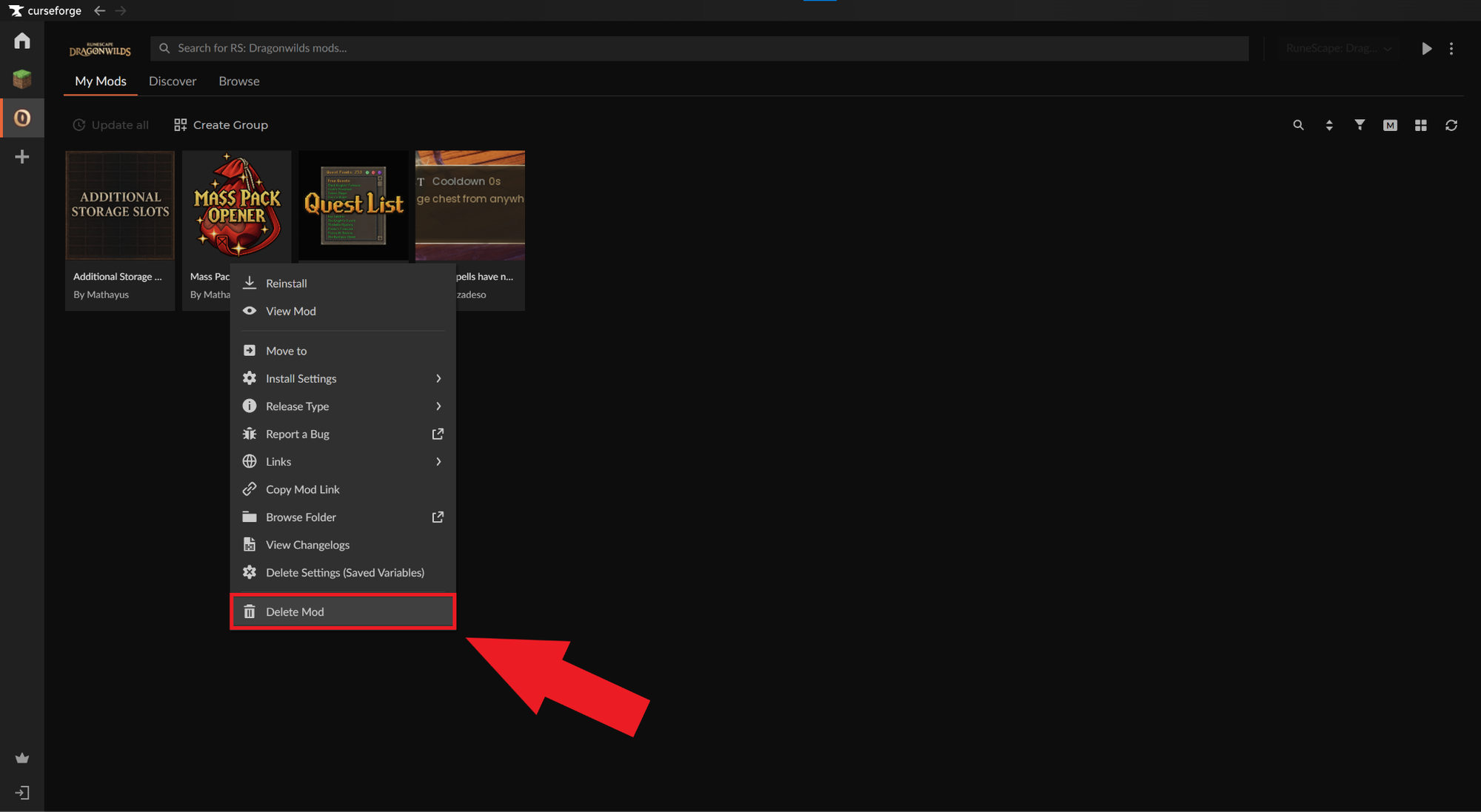The width and height of the screenshot is (1481, 812).
Task: Click the download icon beside Reinstall
Action: [x=250, y=283]
